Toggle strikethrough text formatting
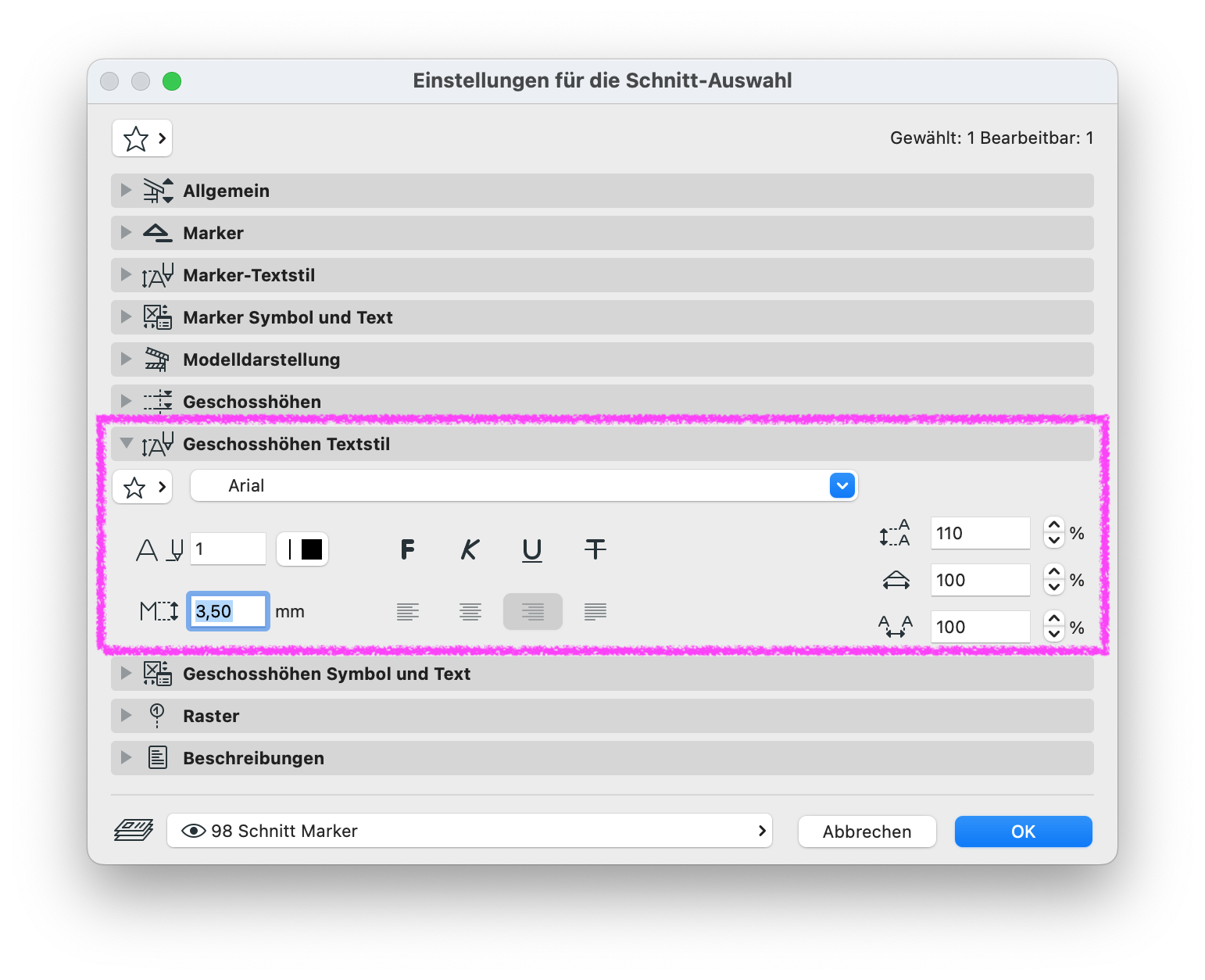The height and width of the screenshot is (980, 1205). tap(595, 549)
